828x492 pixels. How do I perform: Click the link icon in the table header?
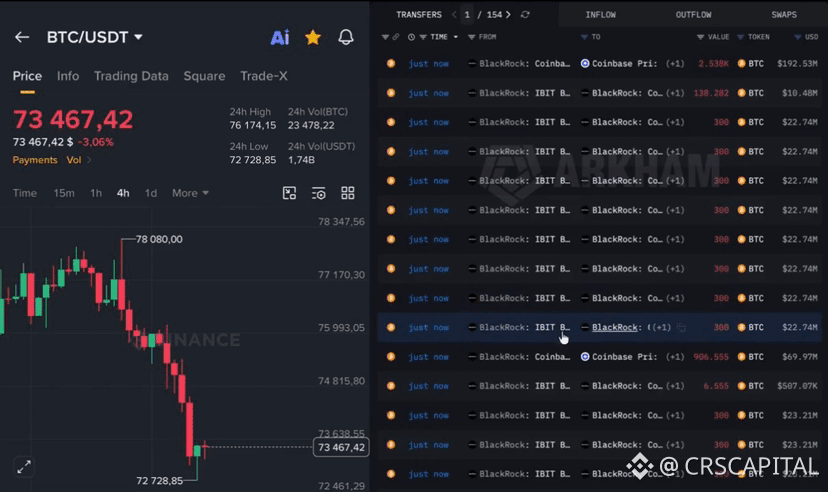coord(396,37)
